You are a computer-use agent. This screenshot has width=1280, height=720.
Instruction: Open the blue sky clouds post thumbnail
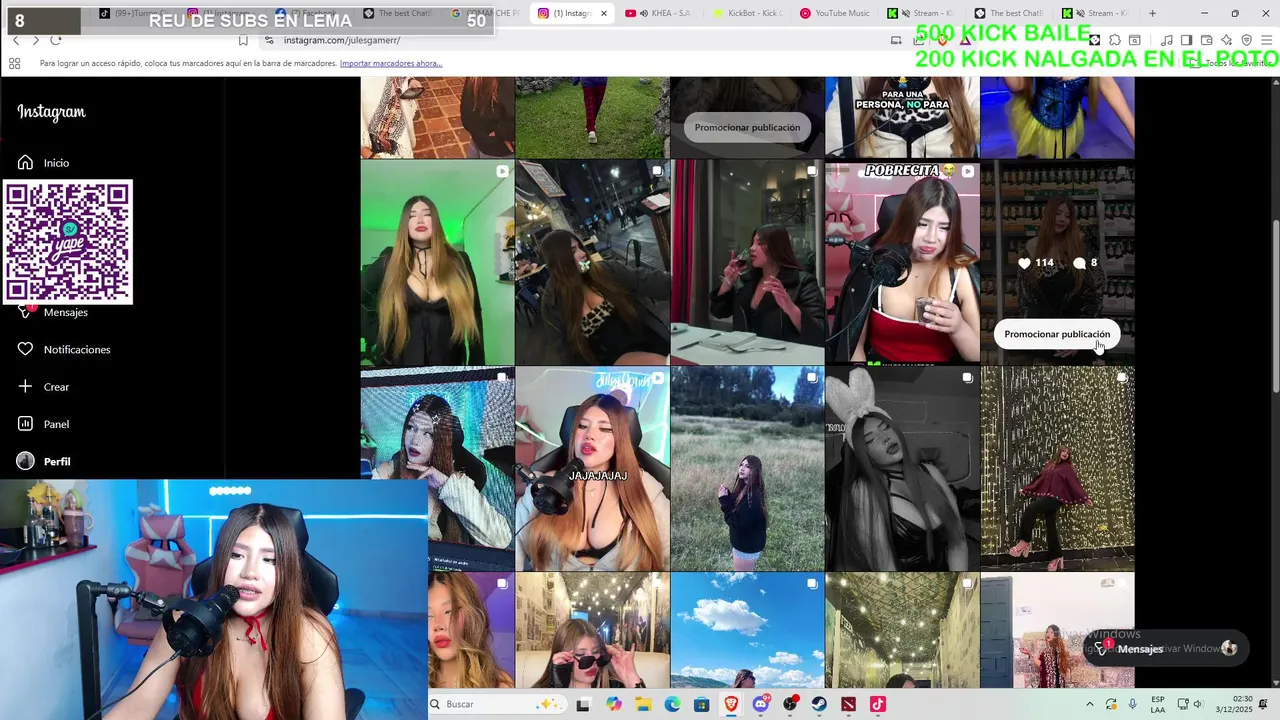(x=747, y=630)
